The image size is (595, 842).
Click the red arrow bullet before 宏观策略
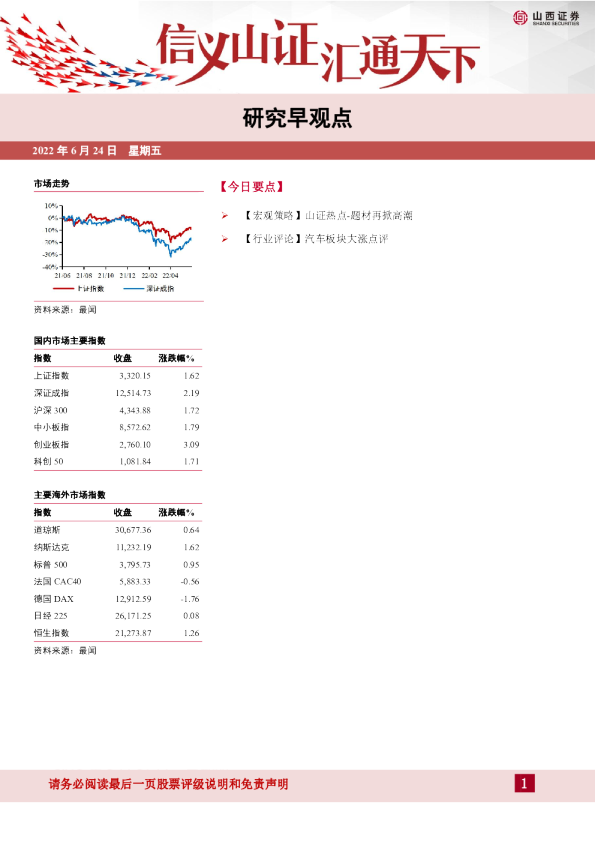click(x=225, y=216)
